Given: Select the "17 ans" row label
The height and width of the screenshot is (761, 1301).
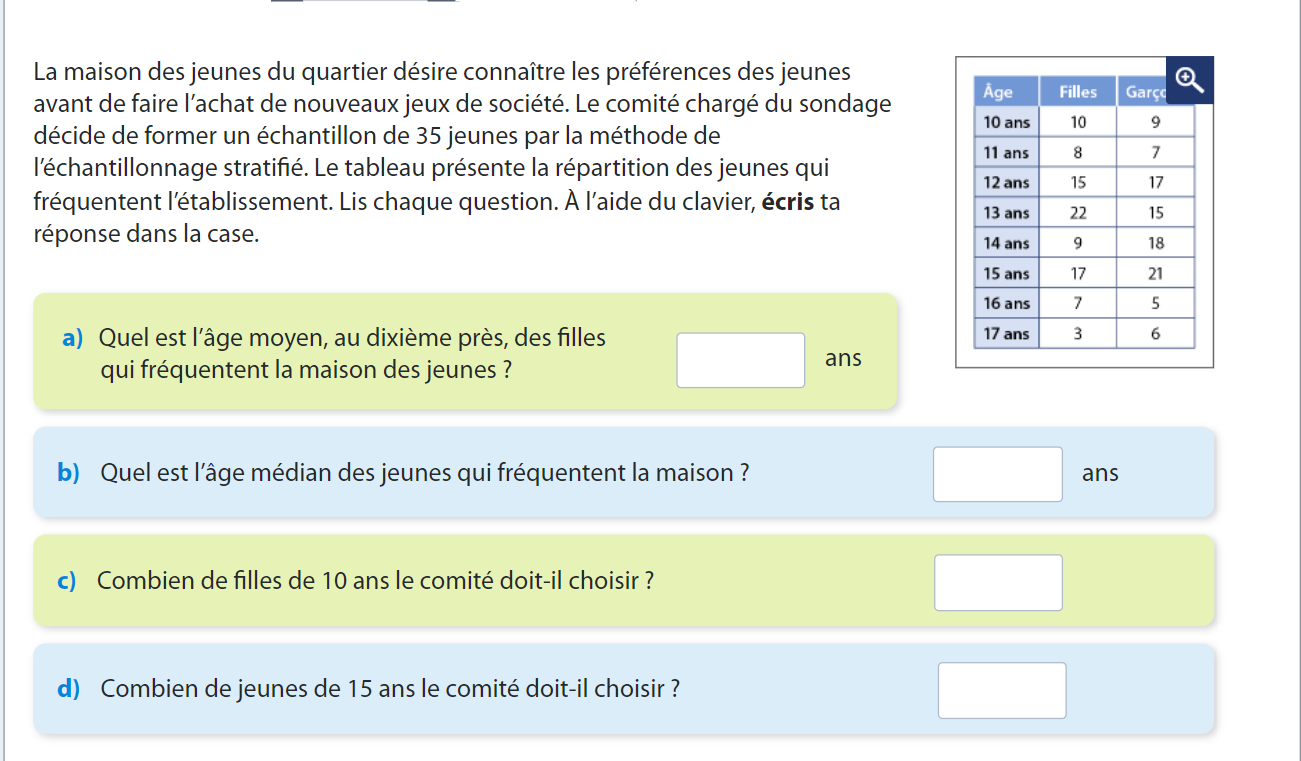Looking at the screenshot, I should (x=1006, y=334).
